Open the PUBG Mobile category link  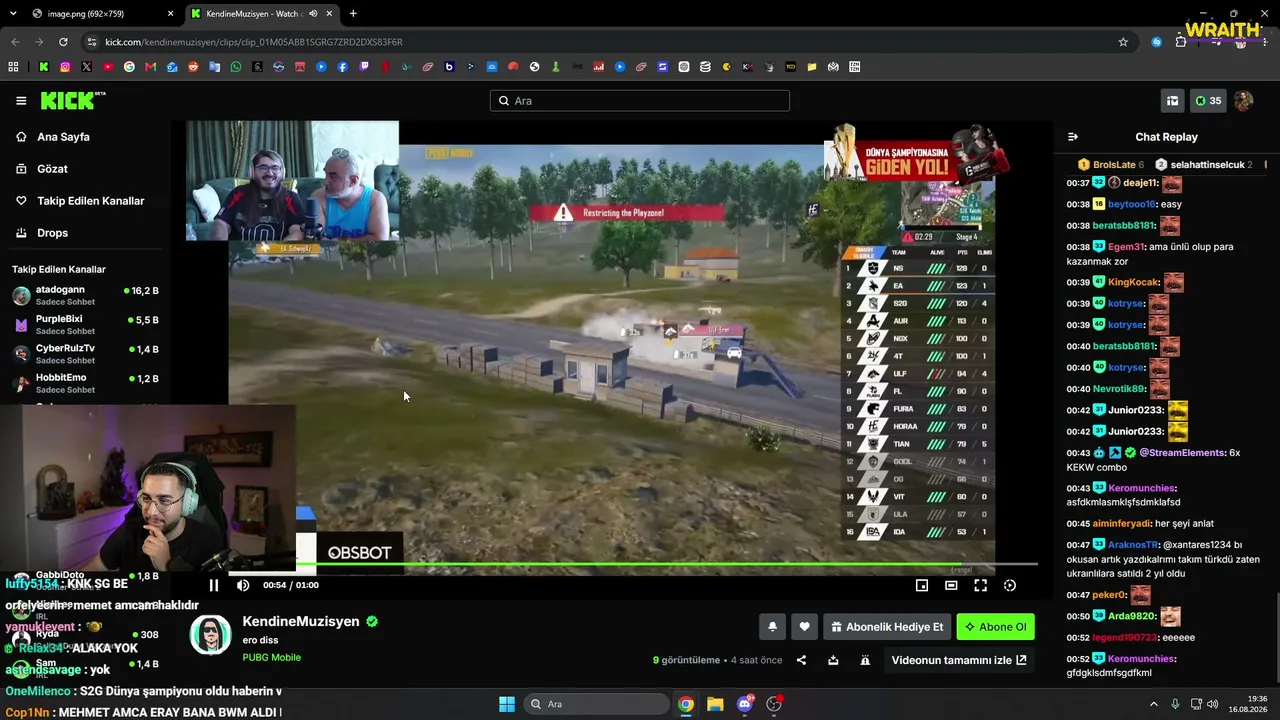pos(271,658)
